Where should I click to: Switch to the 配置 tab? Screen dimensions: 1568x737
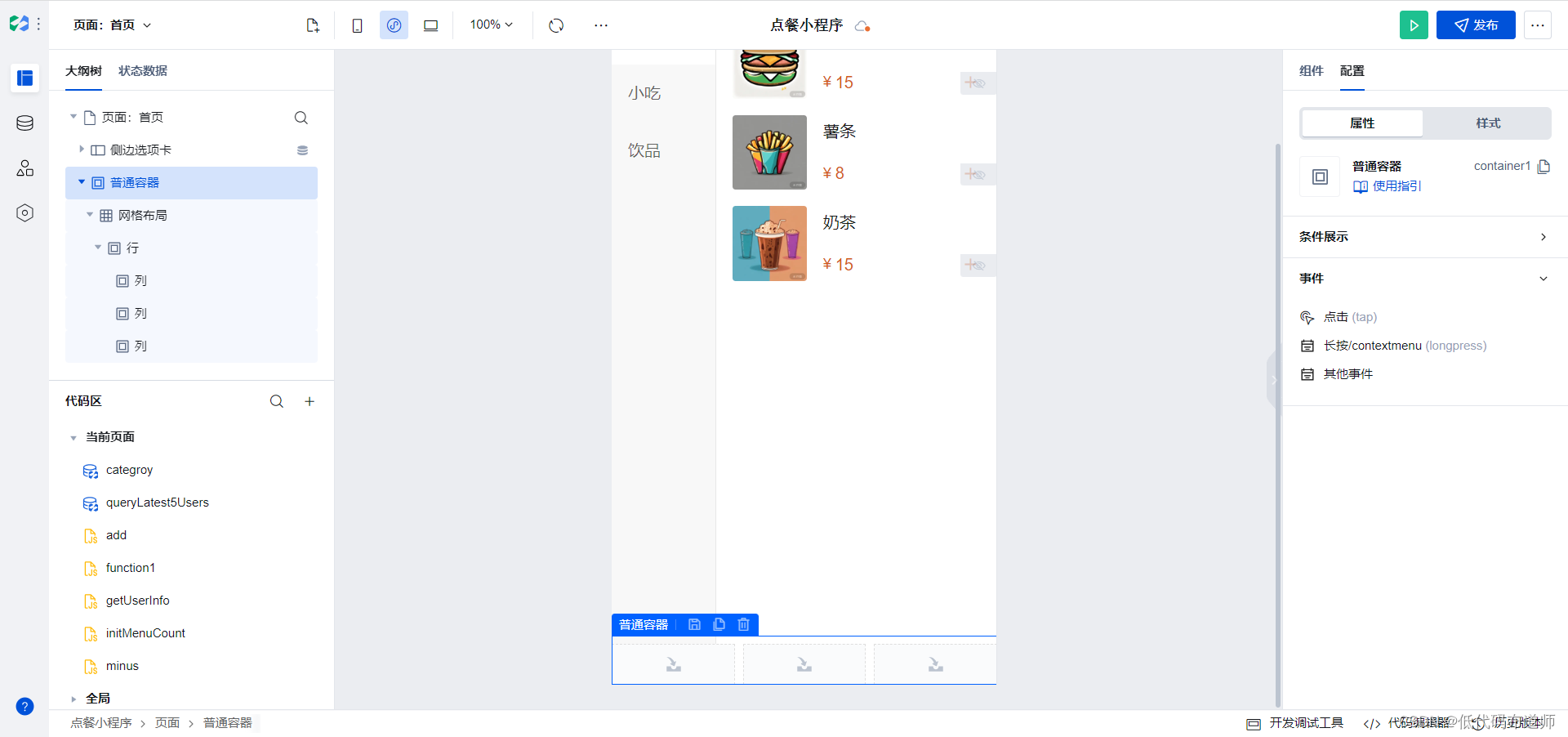click(1352, 71)
